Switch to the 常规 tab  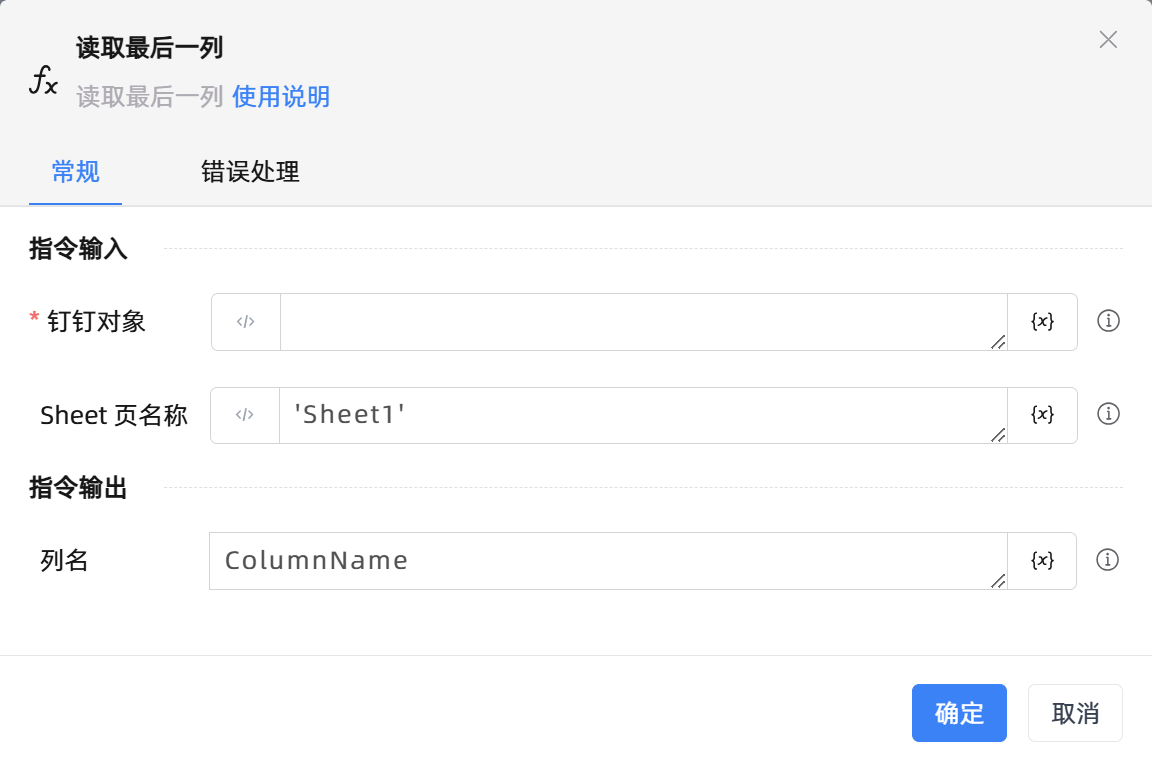tap(75, 172)
